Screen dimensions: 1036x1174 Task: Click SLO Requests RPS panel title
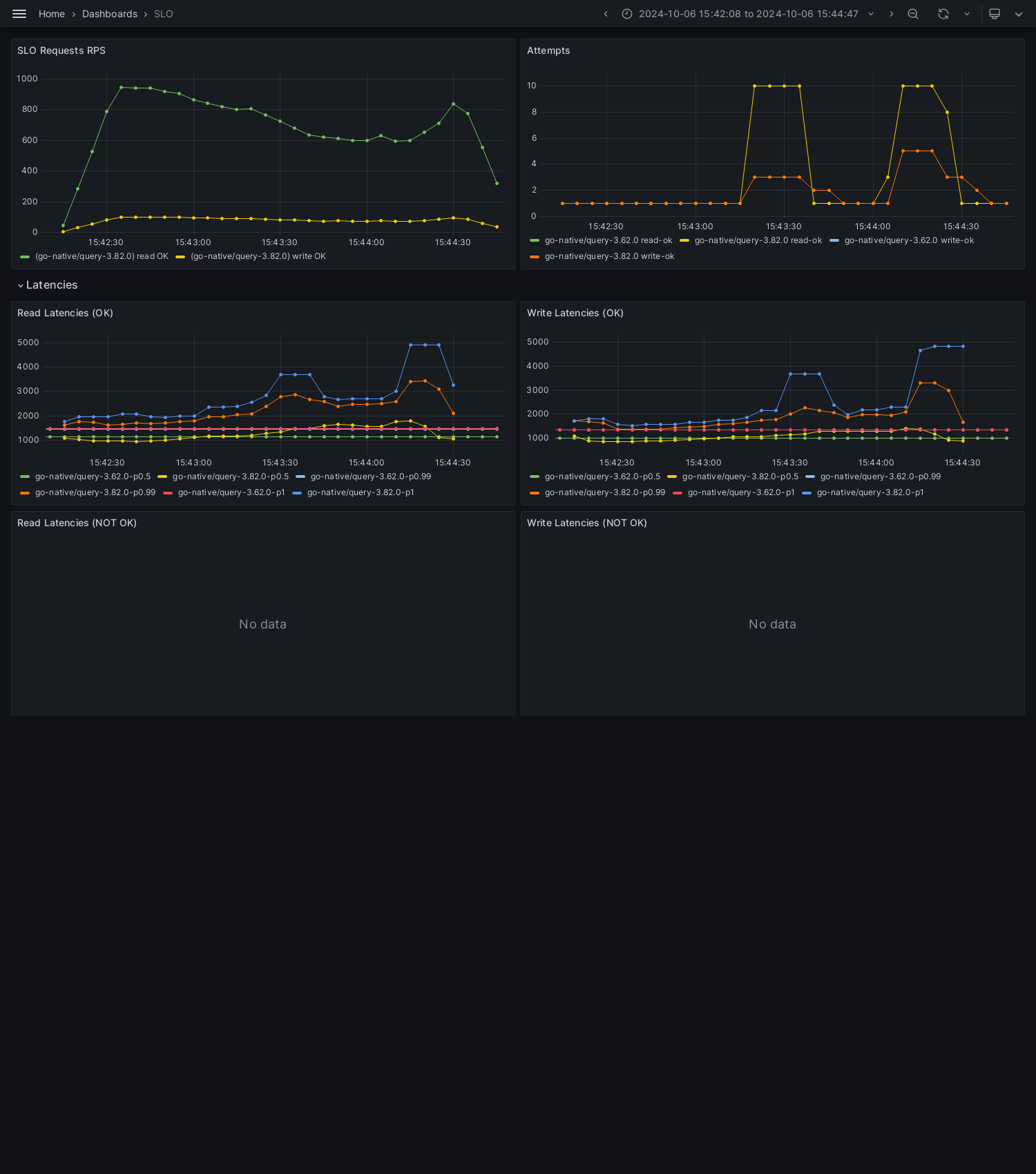tap(61, 50)
